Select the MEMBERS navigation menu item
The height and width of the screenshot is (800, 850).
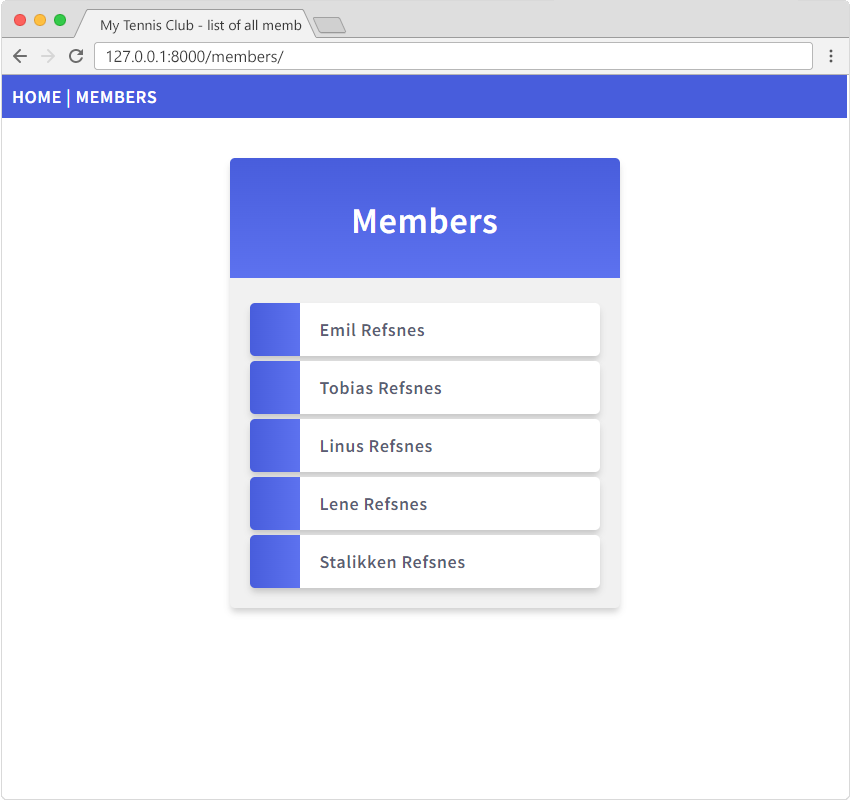(116, 97)
